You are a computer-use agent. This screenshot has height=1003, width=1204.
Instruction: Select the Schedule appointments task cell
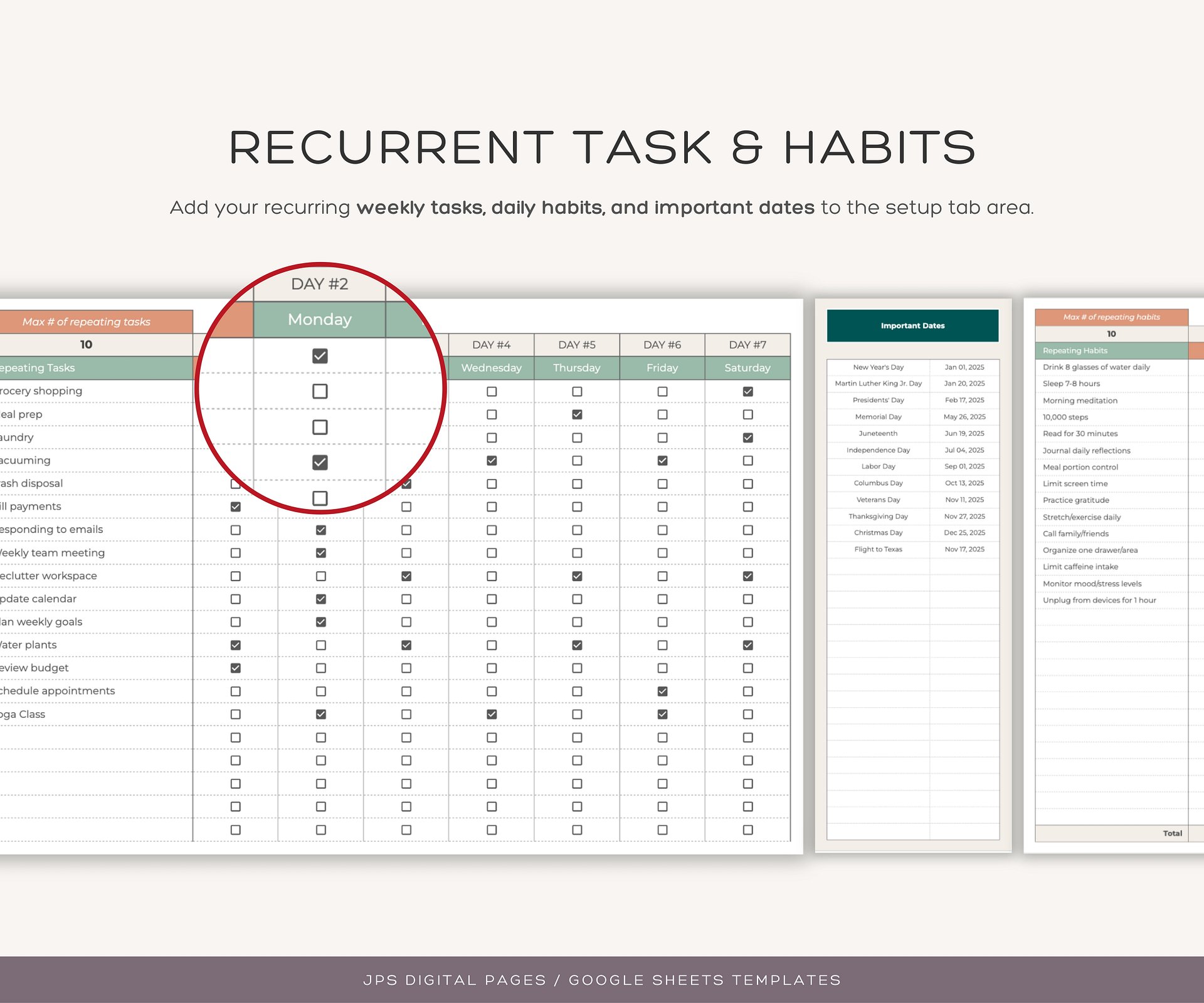pos(96,691)
